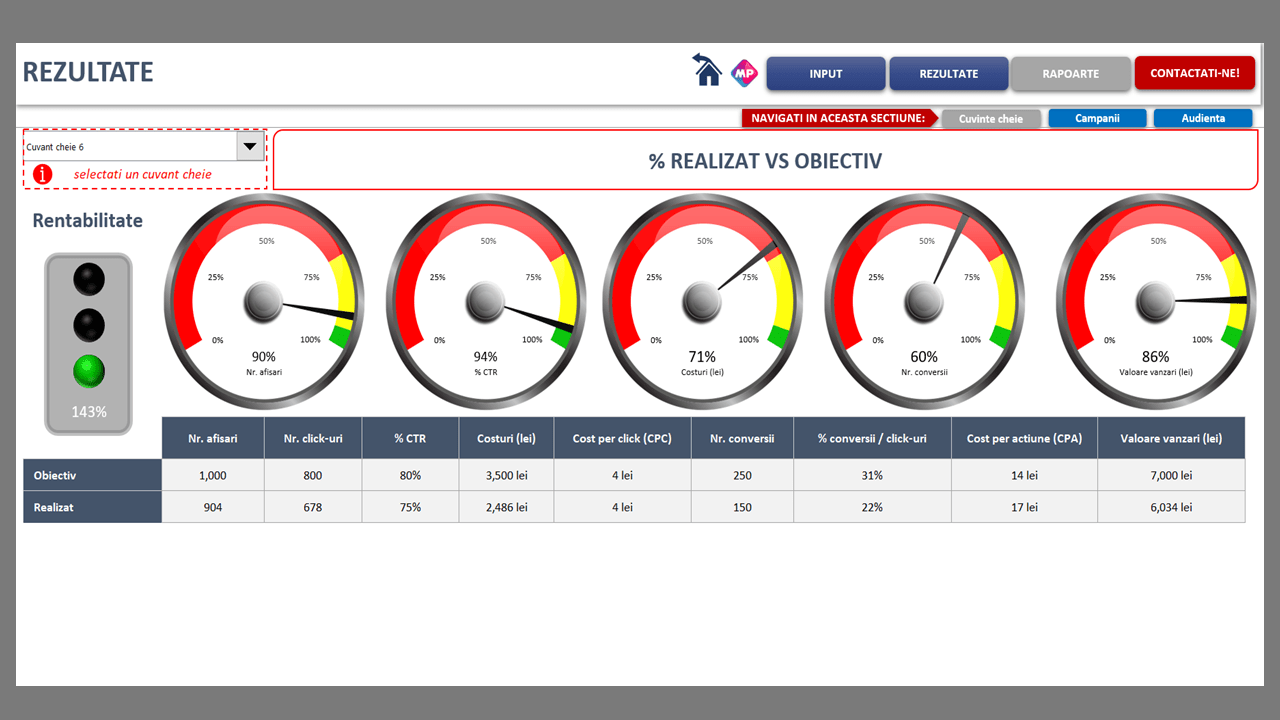Screen dimensions: 1280x720
Task: Click the Realizat Nr. afisari cell
Action: [212, 507]
